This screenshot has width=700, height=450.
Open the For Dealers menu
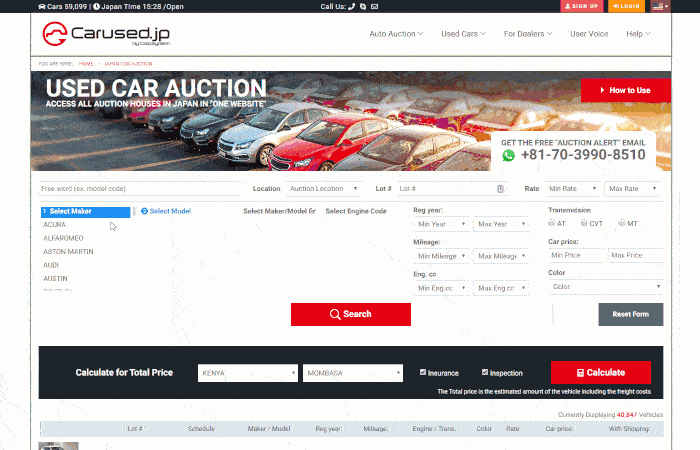528,34
